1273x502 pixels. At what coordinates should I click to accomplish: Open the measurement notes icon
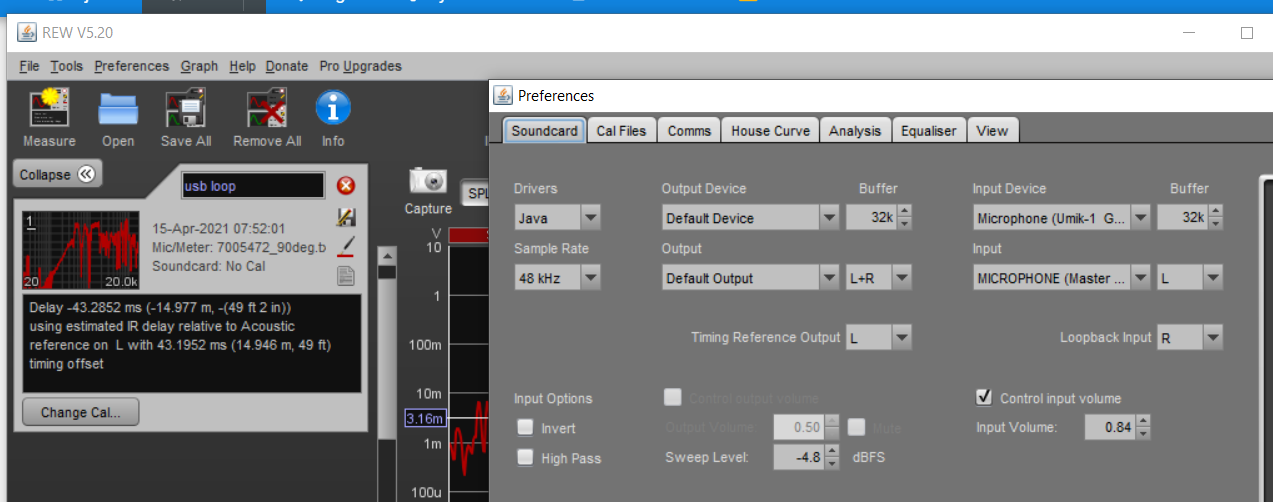[x=346, y=276]
